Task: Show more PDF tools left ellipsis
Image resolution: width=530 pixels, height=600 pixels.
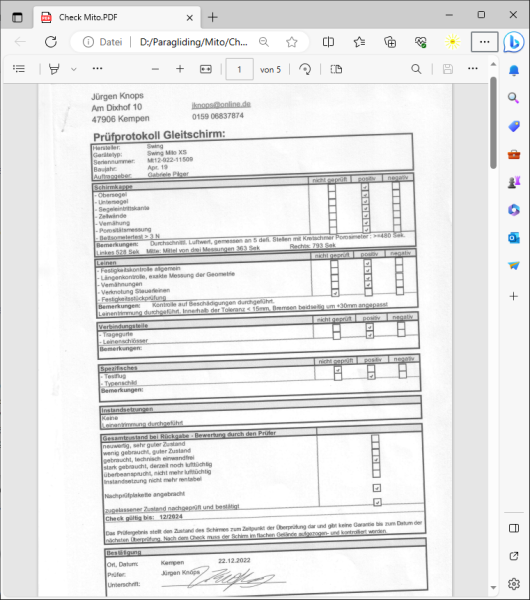Action: point(97,68)
